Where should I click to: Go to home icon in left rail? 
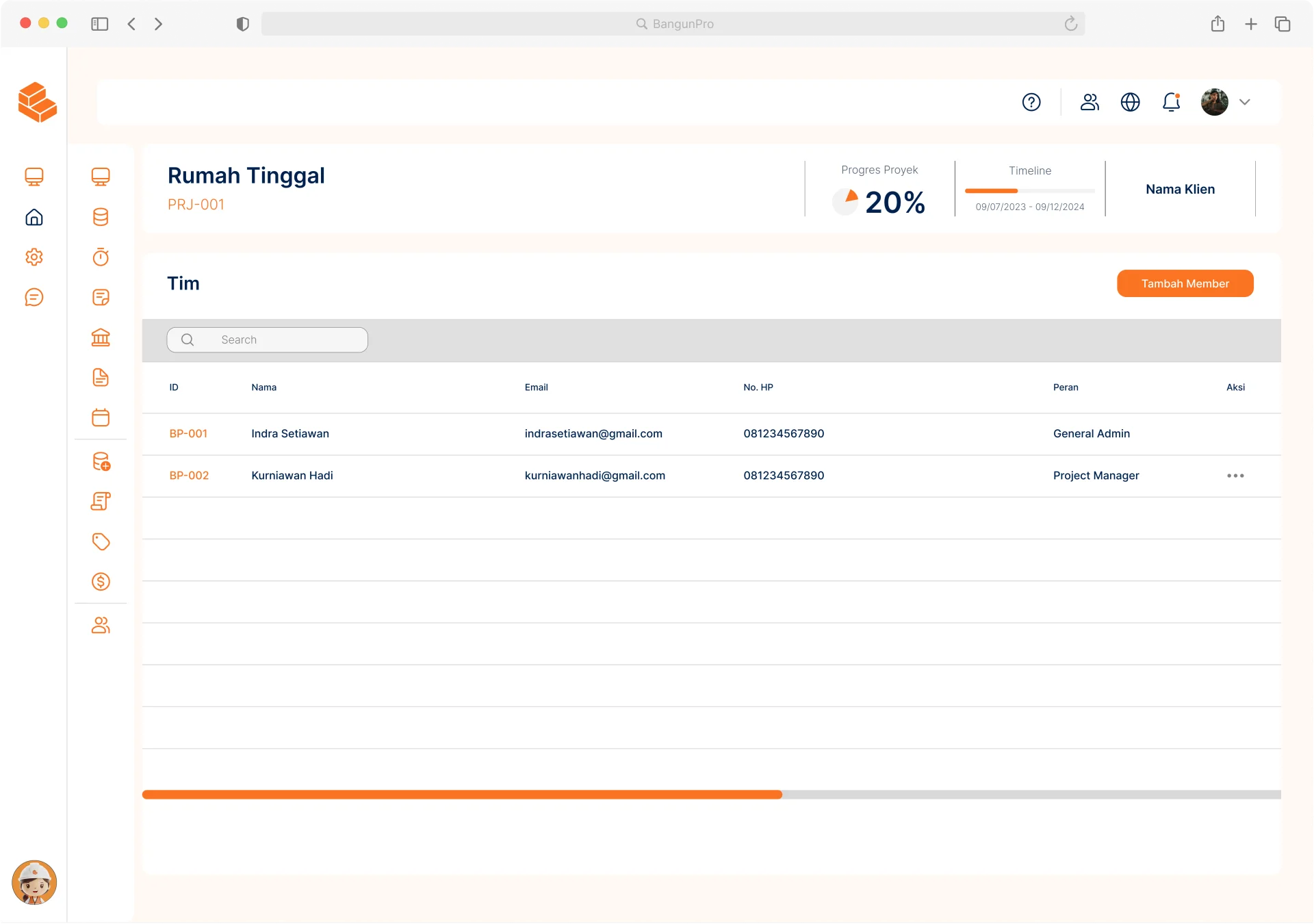click(x=34, y=217)
